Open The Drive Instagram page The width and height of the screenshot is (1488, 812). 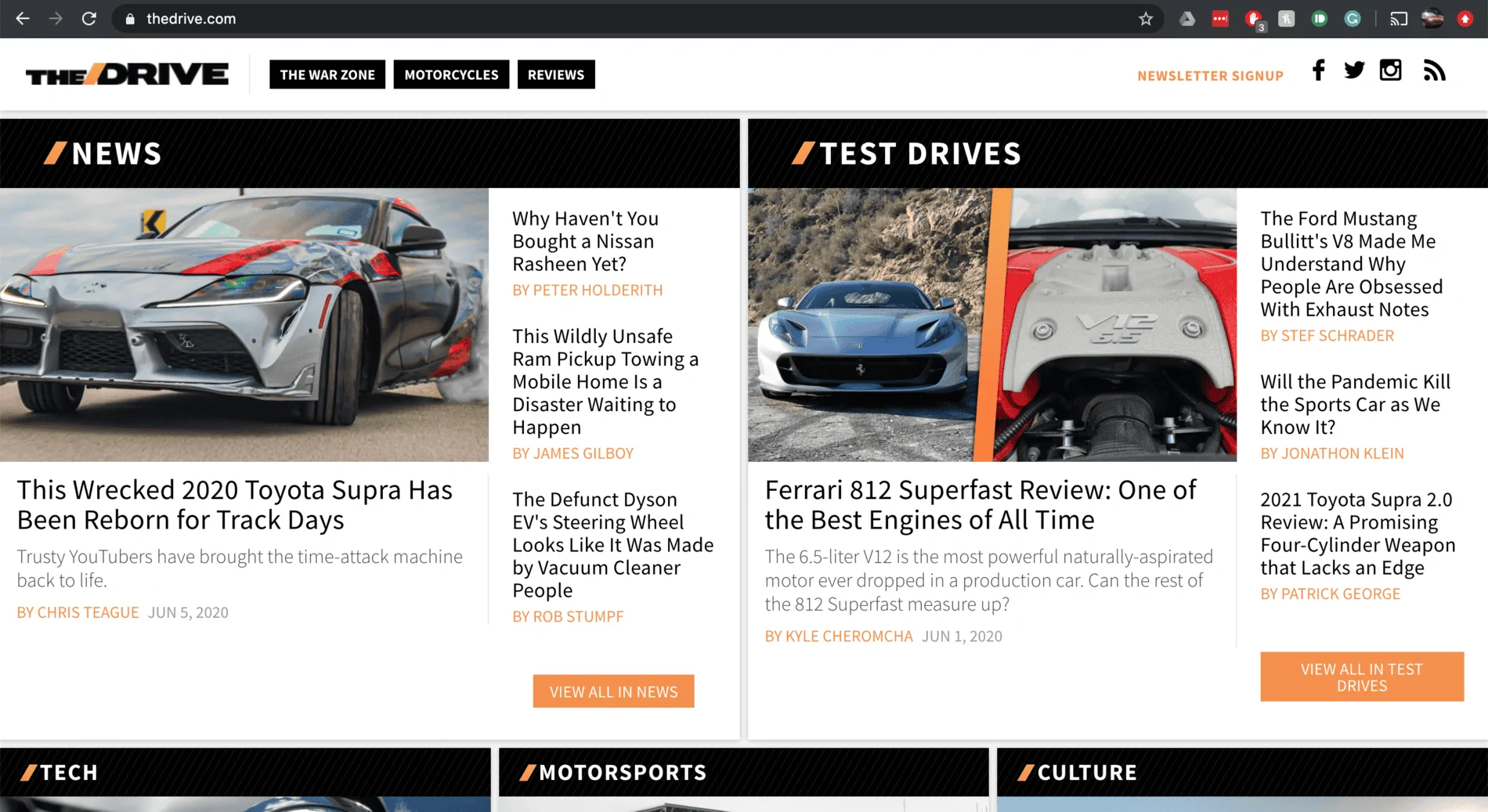[1391, 70]
